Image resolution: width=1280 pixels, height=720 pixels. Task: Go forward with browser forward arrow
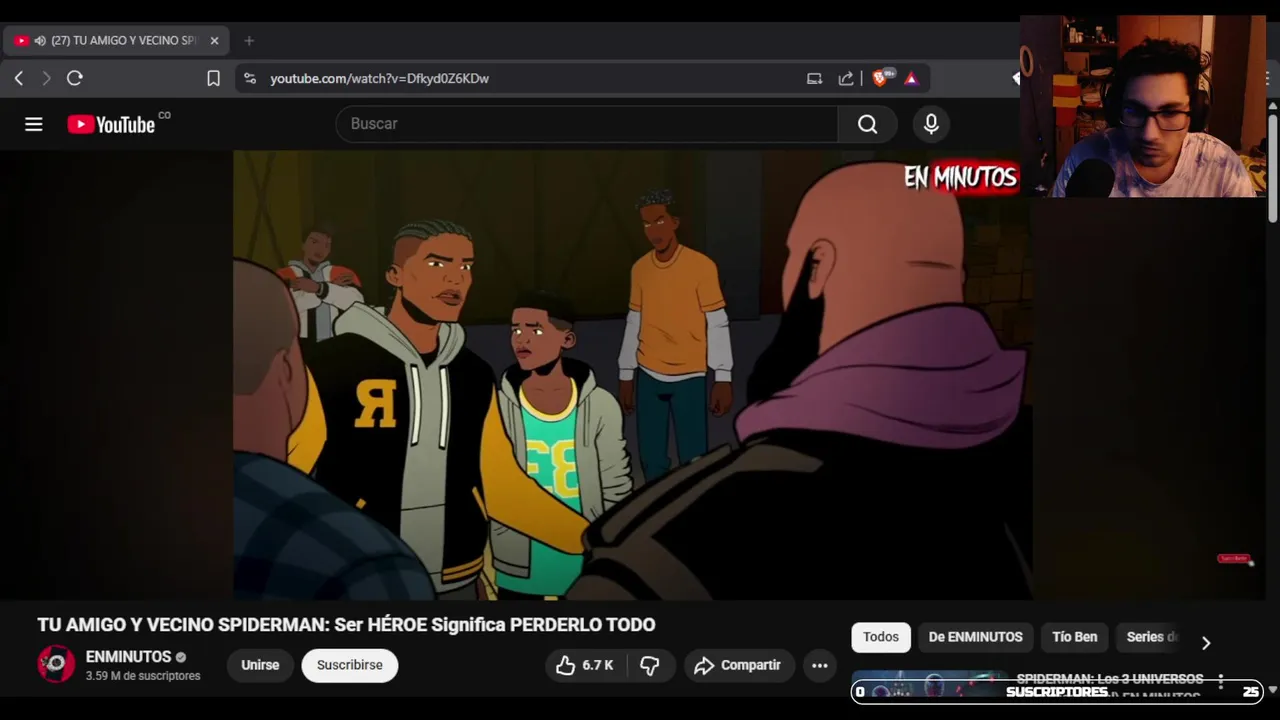click(46, 78)
